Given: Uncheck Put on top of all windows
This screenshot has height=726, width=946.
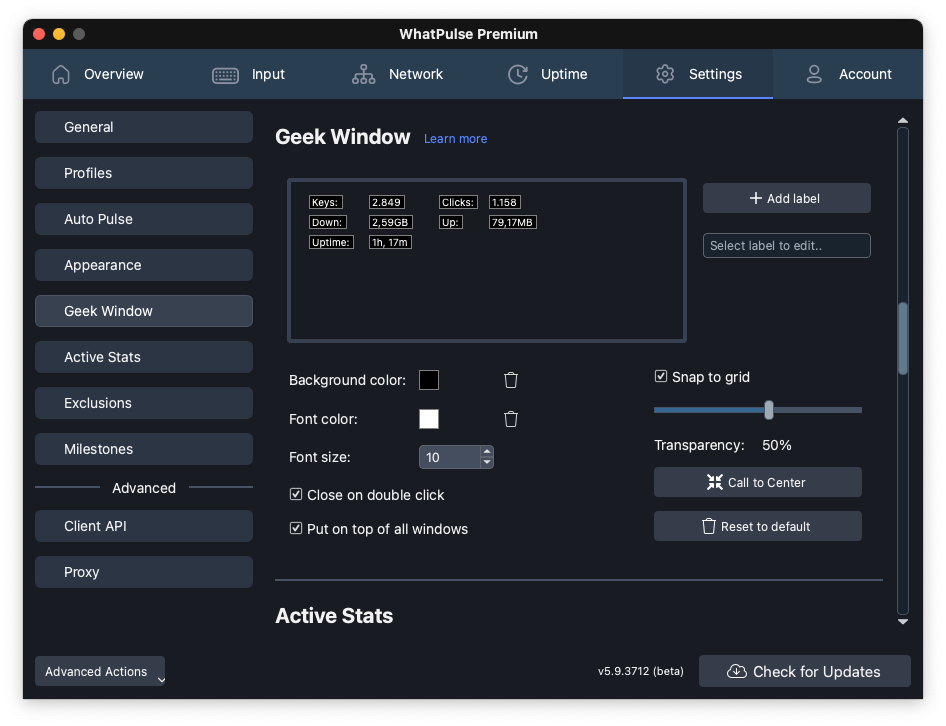Looking at the screenshot, I should pyautogui.click(x=296, y=529).
